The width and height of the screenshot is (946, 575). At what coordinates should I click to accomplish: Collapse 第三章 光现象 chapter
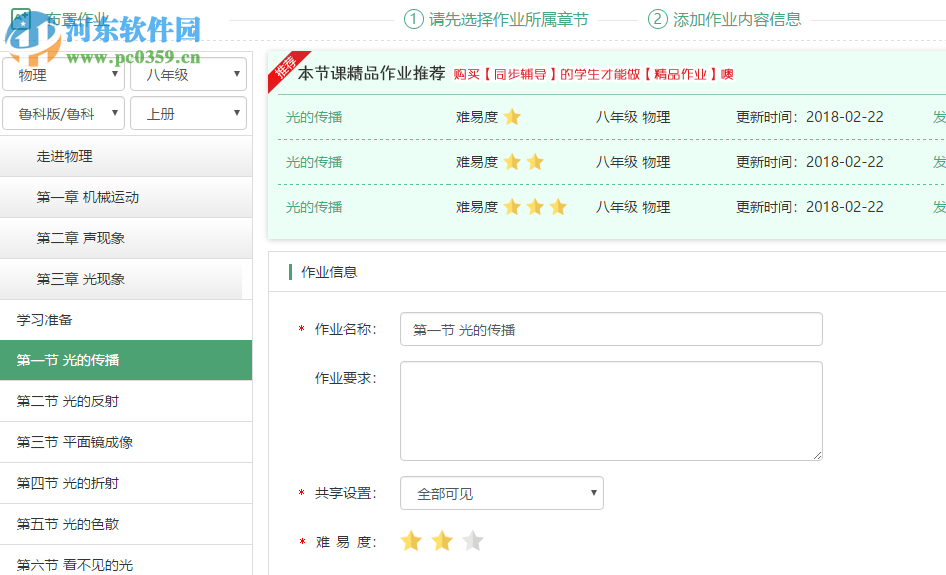click(x=126, y=279)
